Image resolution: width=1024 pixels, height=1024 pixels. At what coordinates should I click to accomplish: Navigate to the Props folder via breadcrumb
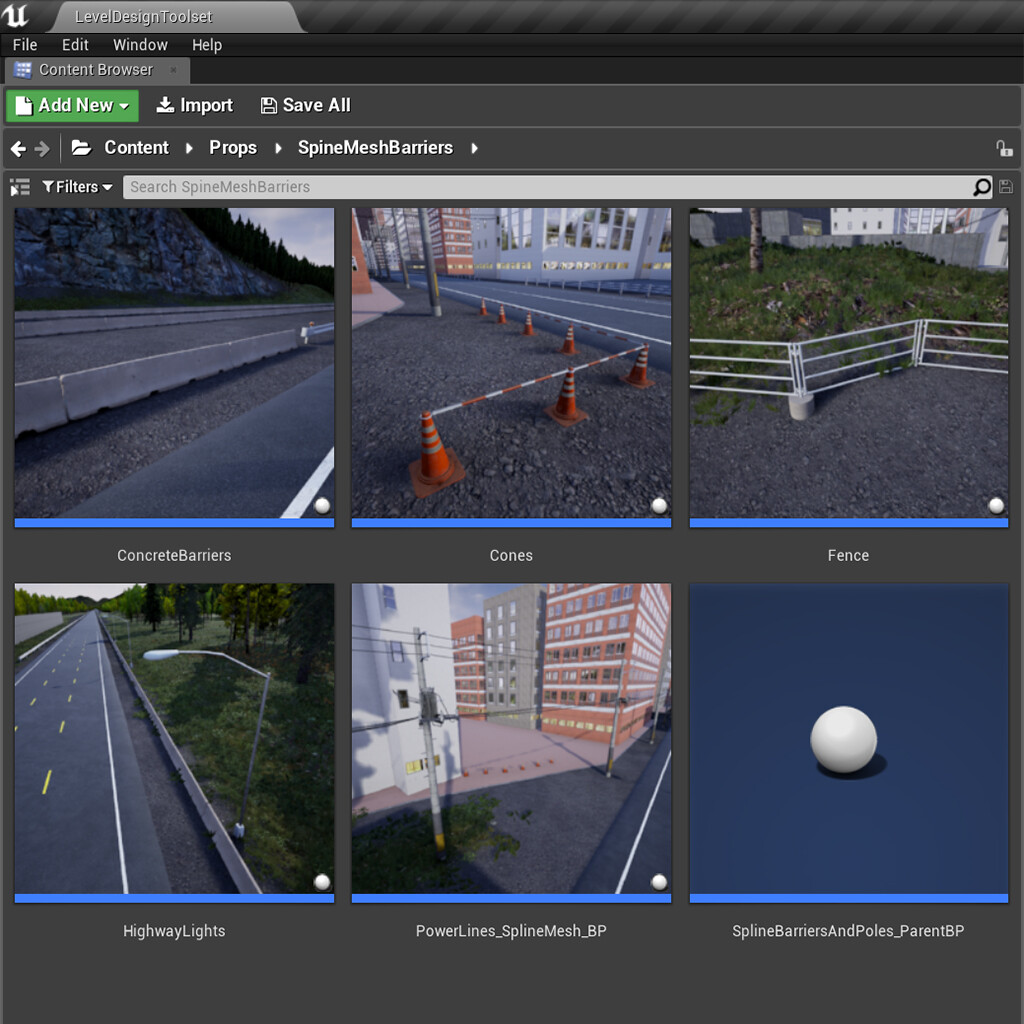point(233,147)
